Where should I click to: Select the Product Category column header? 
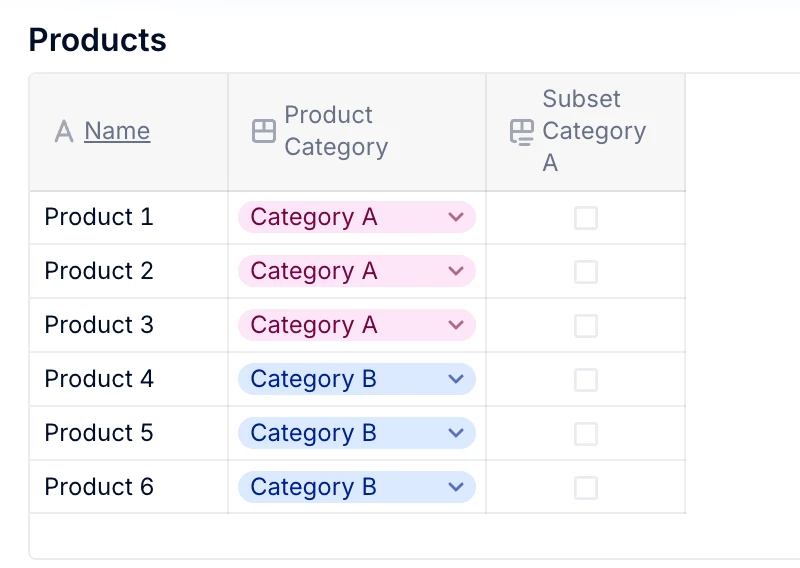(x=336, y=131)
